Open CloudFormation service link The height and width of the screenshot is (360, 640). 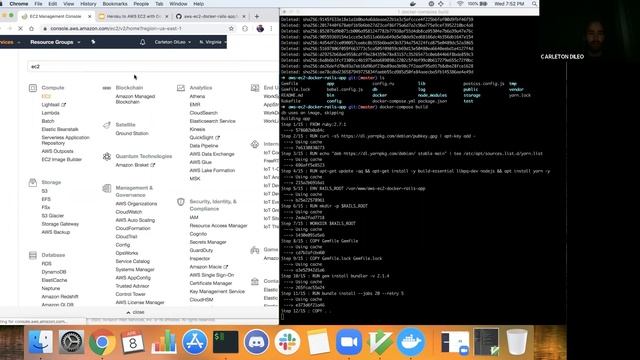point(133,228)
